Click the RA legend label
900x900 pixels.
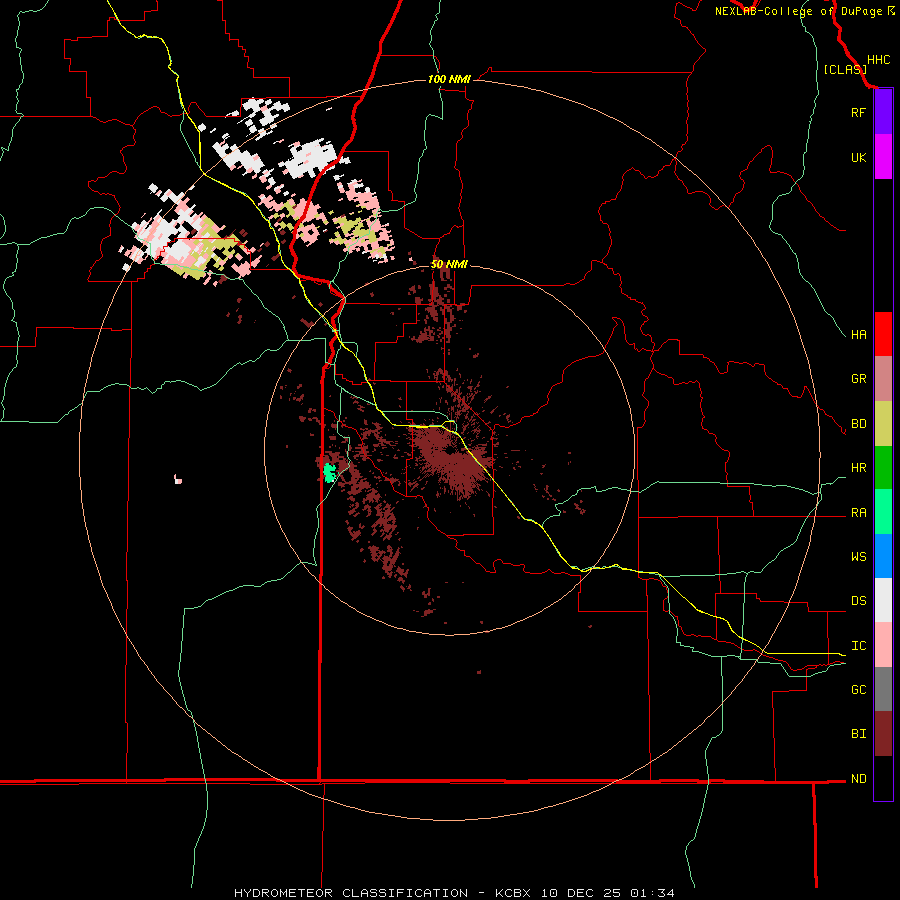point(858,513)
